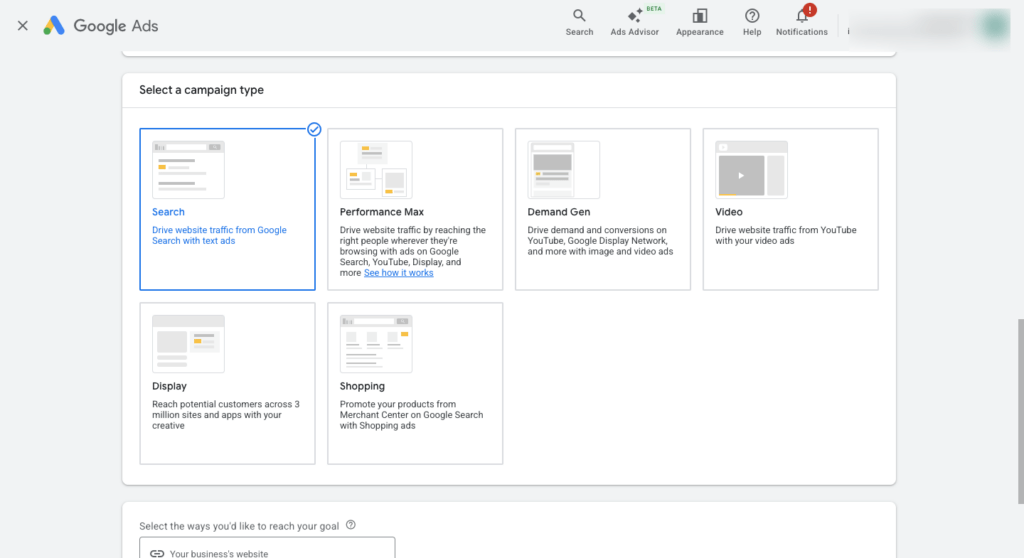The image size is (1024, 558).
Task: Click the Your business's website field
Action: click(267, 548)
